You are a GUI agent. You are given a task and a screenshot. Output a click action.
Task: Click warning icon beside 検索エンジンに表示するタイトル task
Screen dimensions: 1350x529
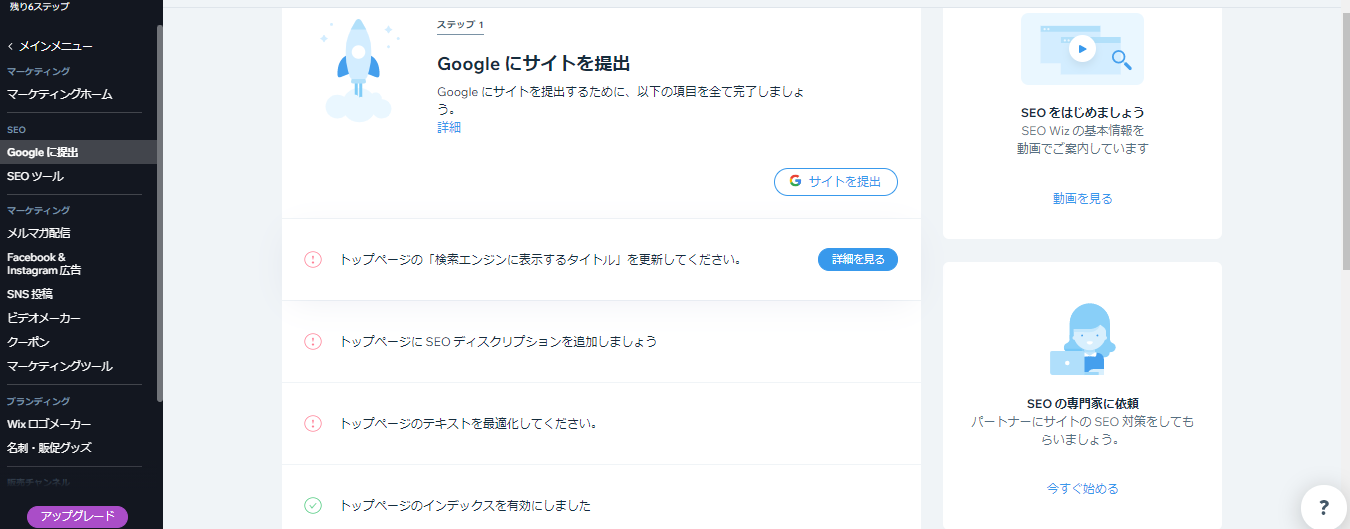313,260
